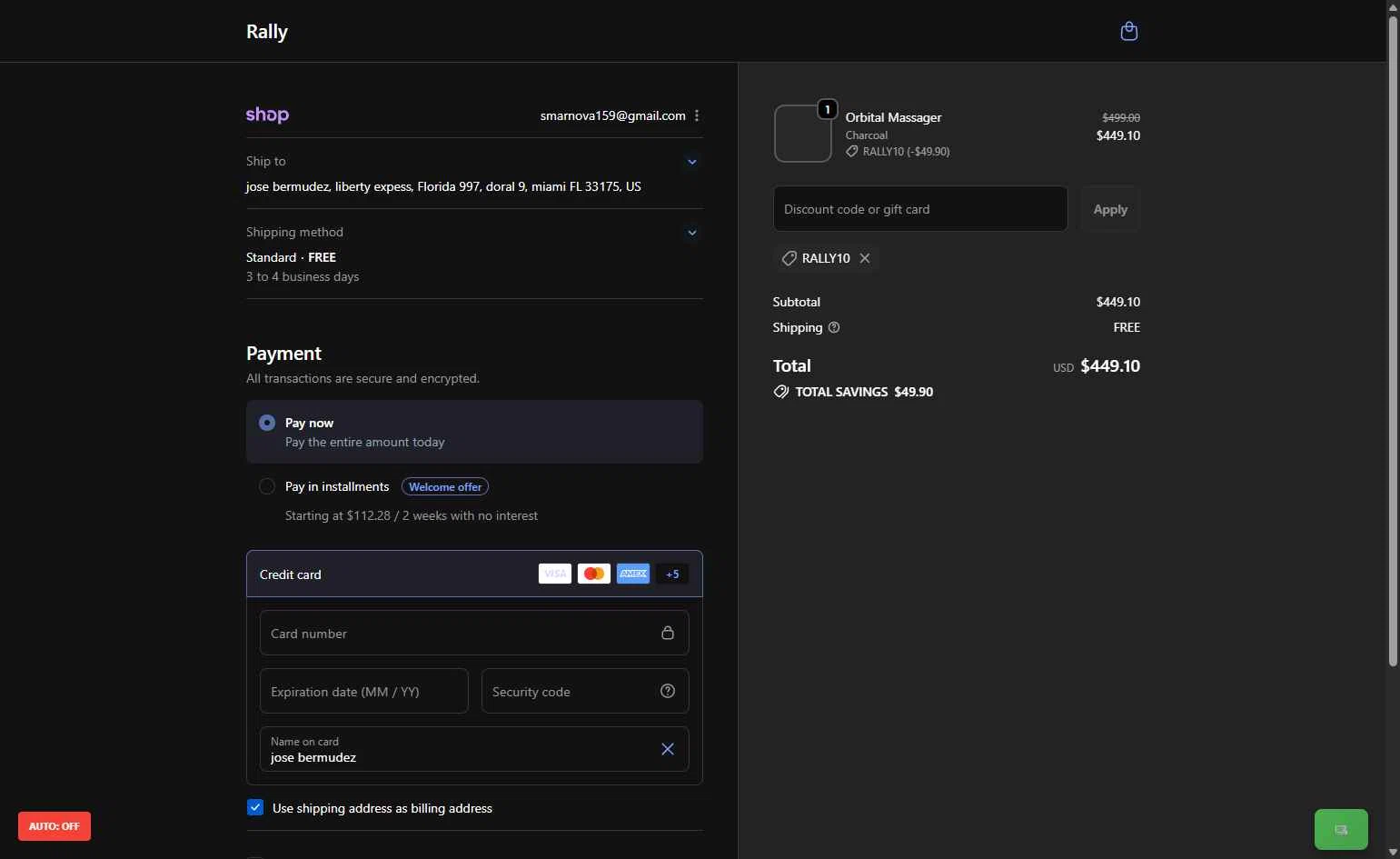Expand the Shipping method chevron
This screenshot has width=1400, height=859.
point(692,233)
